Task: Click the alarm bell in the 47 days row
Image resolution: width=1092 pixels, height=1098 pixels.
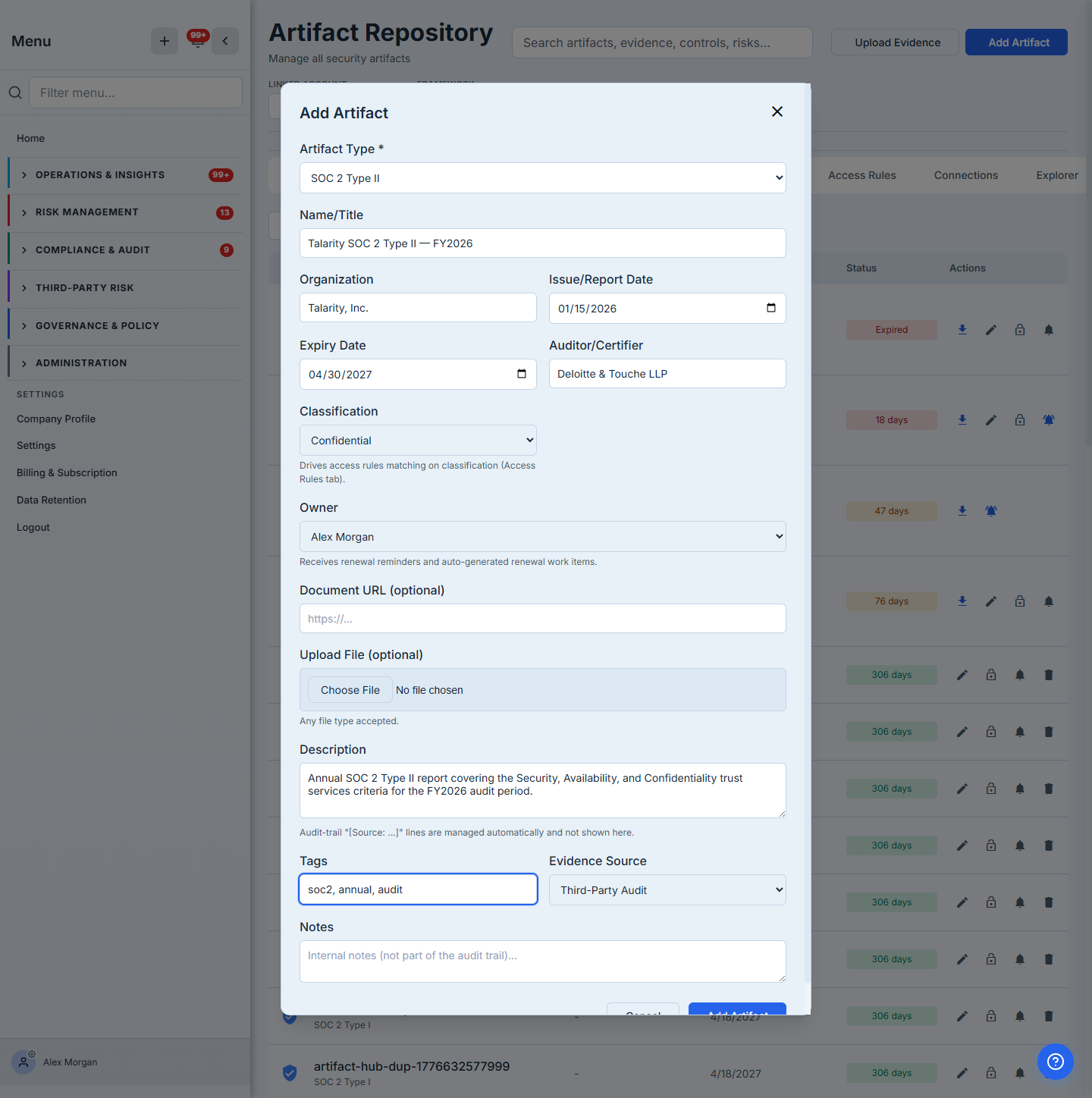Action: coord(991,511)
